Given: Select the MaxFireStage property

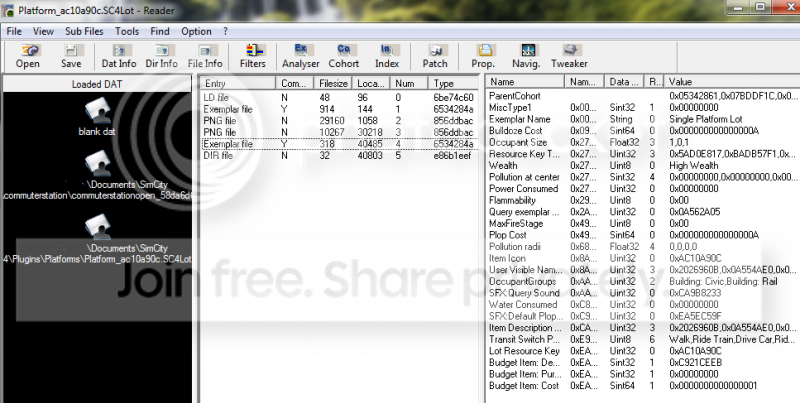Looking at the screenshot, I should tap(643, 223).
